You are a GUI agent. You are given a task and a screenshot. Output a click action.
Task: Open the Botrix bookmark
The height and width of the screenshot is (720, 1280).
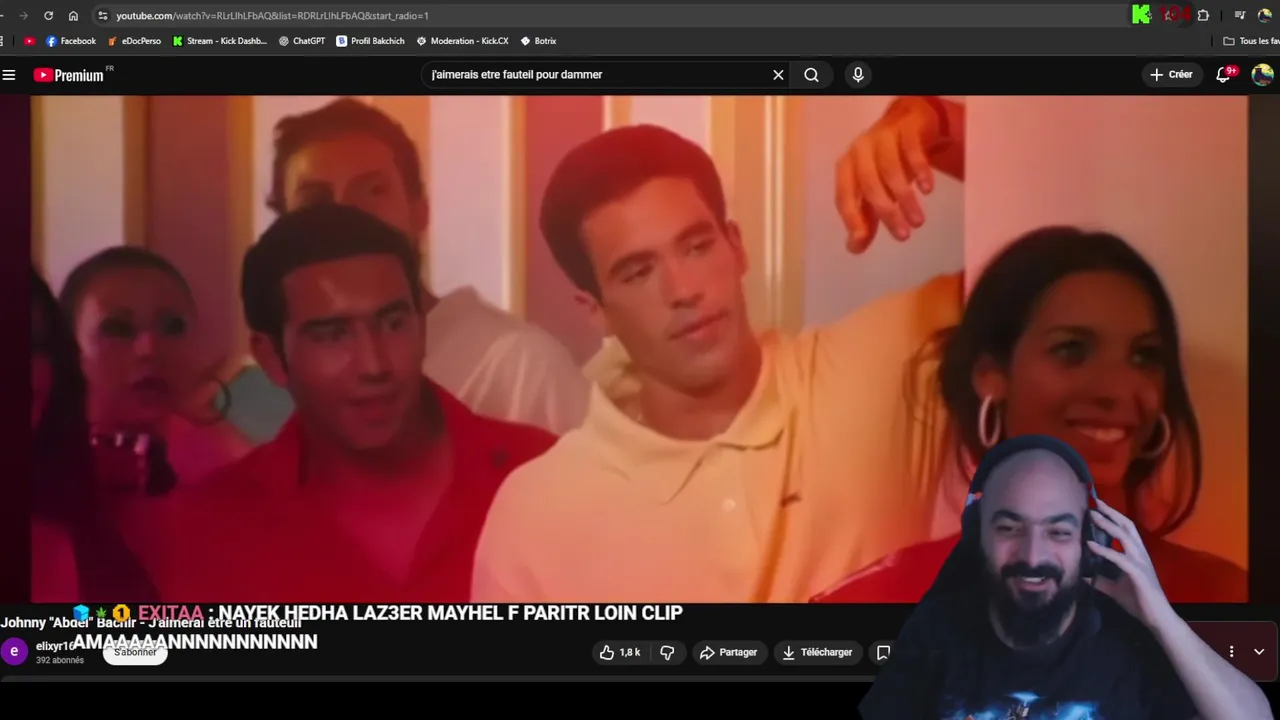coord(538,41)
